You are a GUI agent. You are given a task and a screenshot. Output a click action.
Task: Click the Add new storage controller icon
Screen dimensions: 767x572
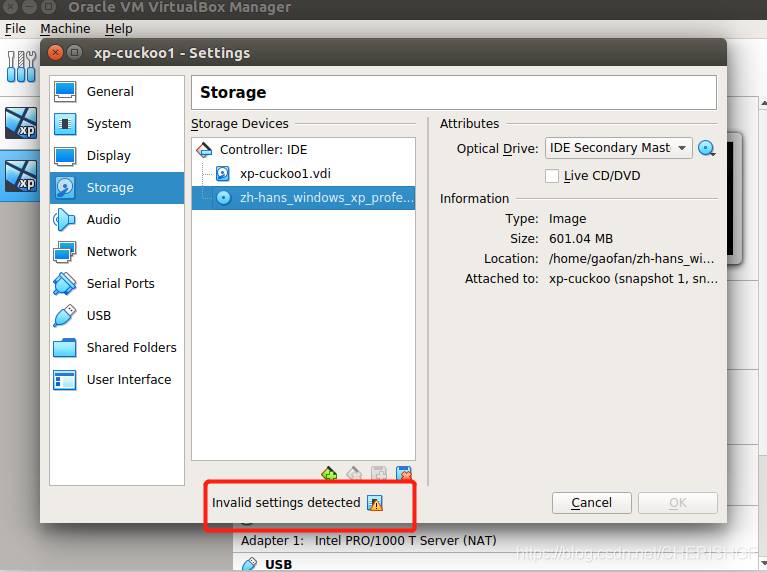tap(329, 474)
